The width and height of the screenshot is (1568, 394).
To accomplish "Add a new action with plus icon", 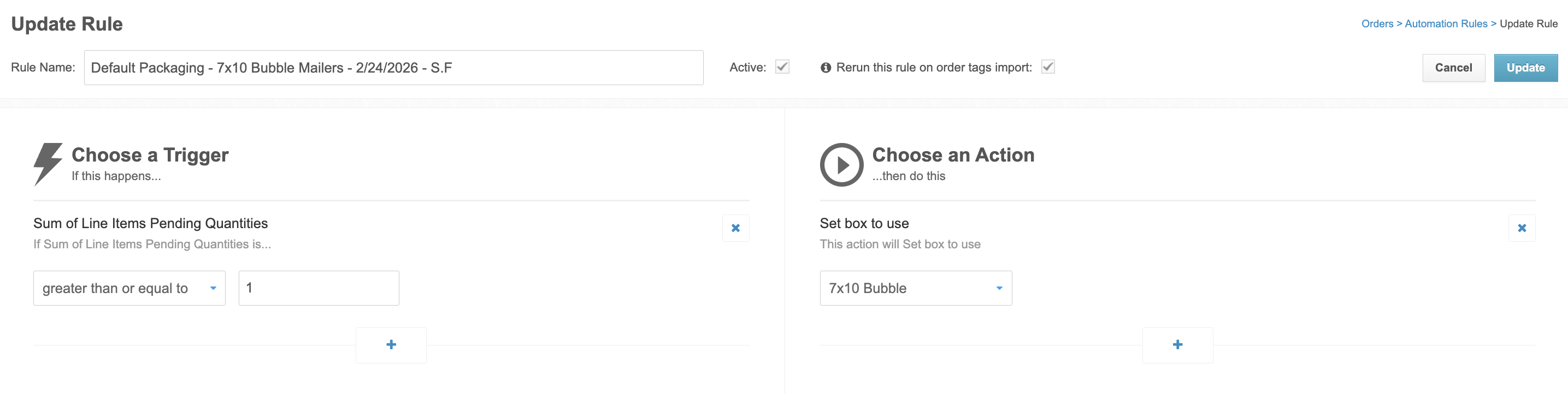I will point(1177,345).
